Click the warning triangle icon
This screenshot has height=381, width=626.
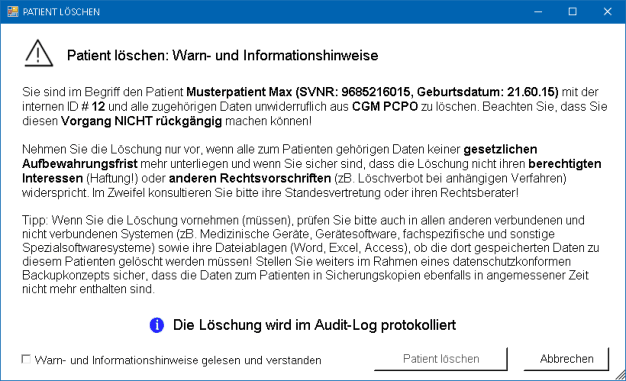coord(38,53)
